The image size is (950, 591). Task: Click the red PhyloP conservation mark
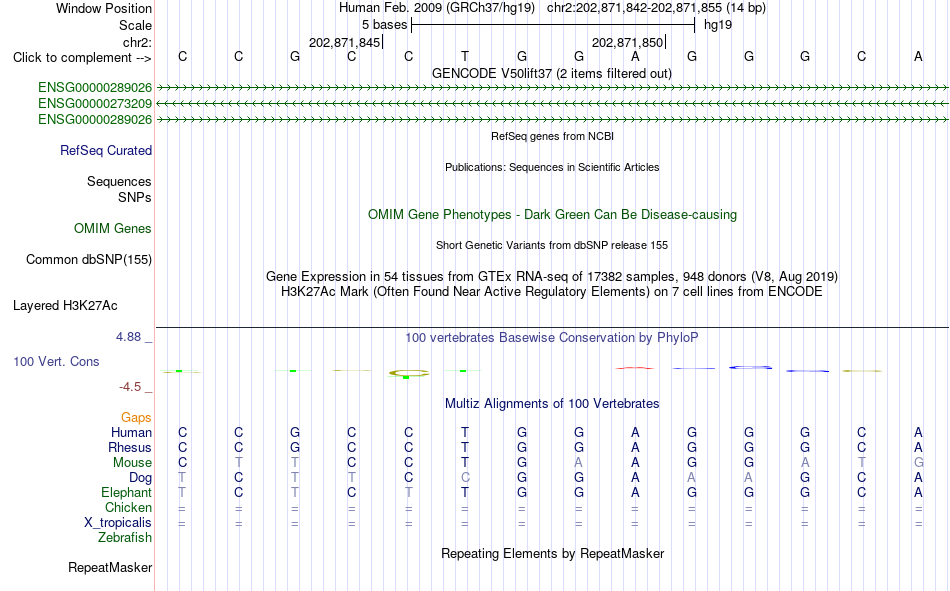[634, 368]
